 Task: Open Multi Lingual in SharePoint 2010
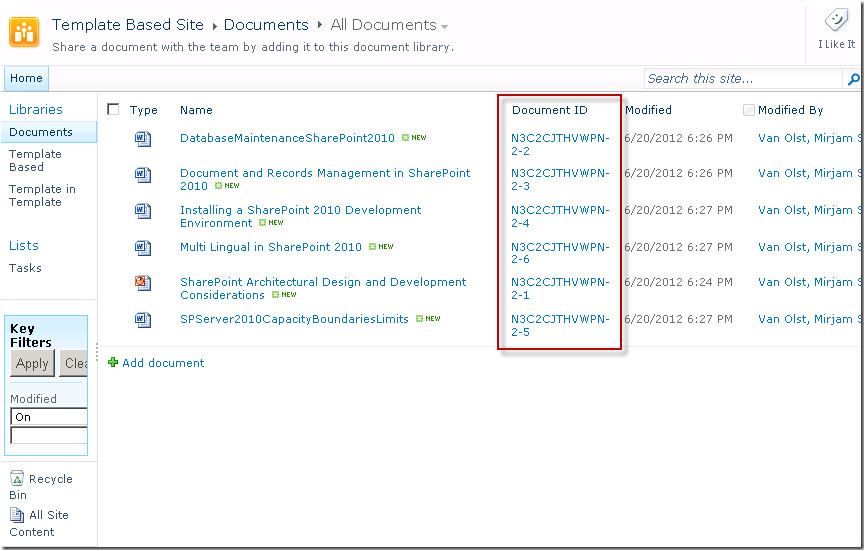[x=271, y=247]
